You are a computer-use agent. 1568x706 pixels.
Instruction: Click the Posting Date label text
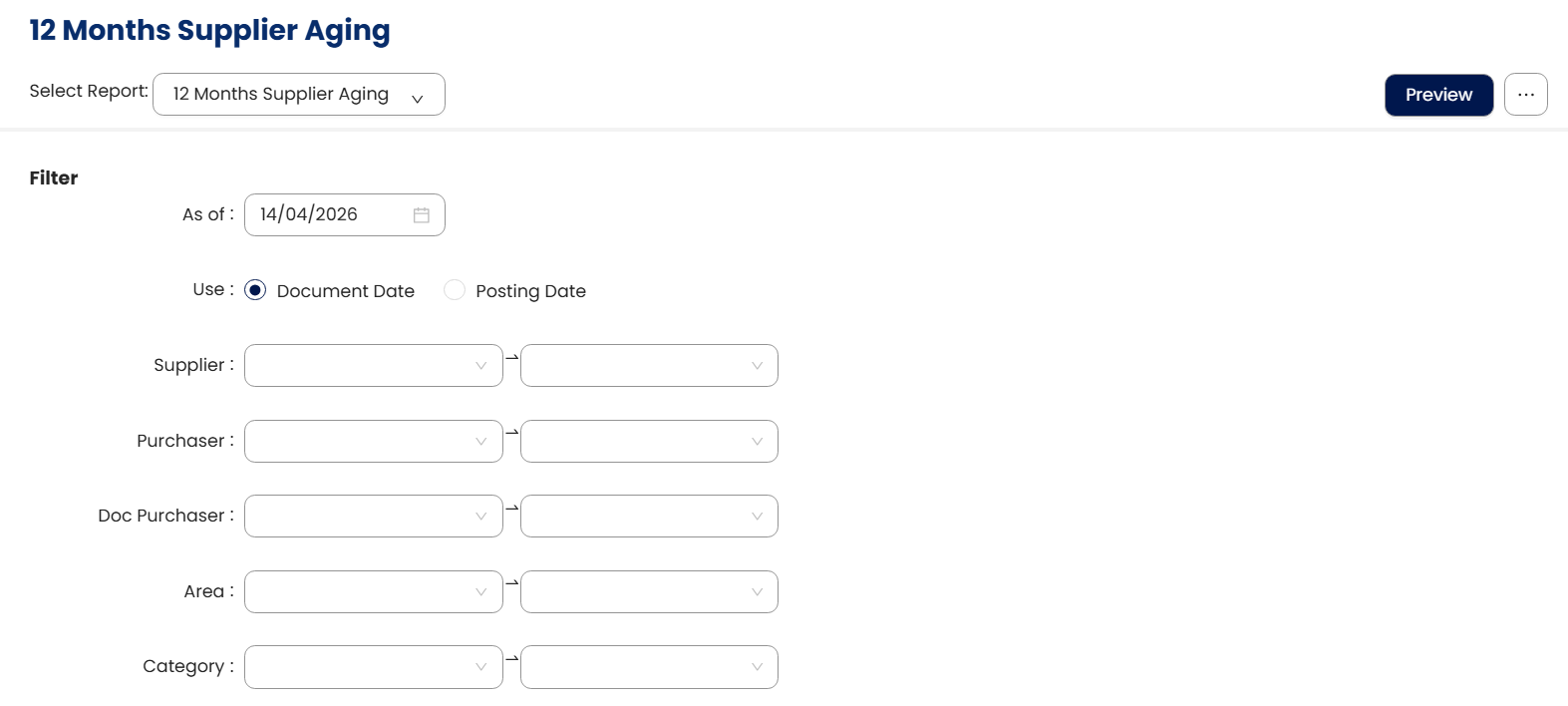(530, 291)
